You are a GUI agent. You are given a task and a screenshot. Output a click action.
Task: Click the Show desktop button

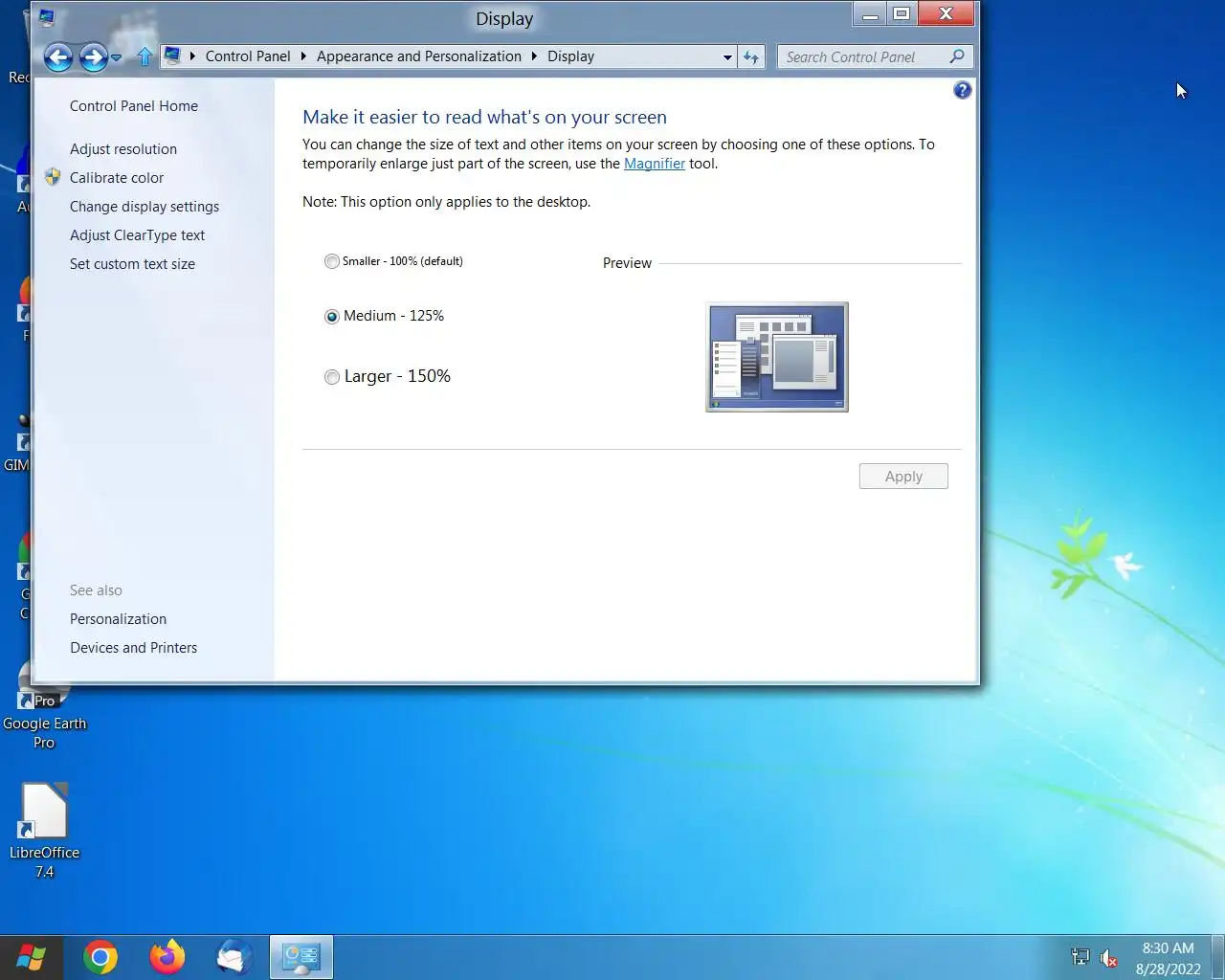[1218, 957]
